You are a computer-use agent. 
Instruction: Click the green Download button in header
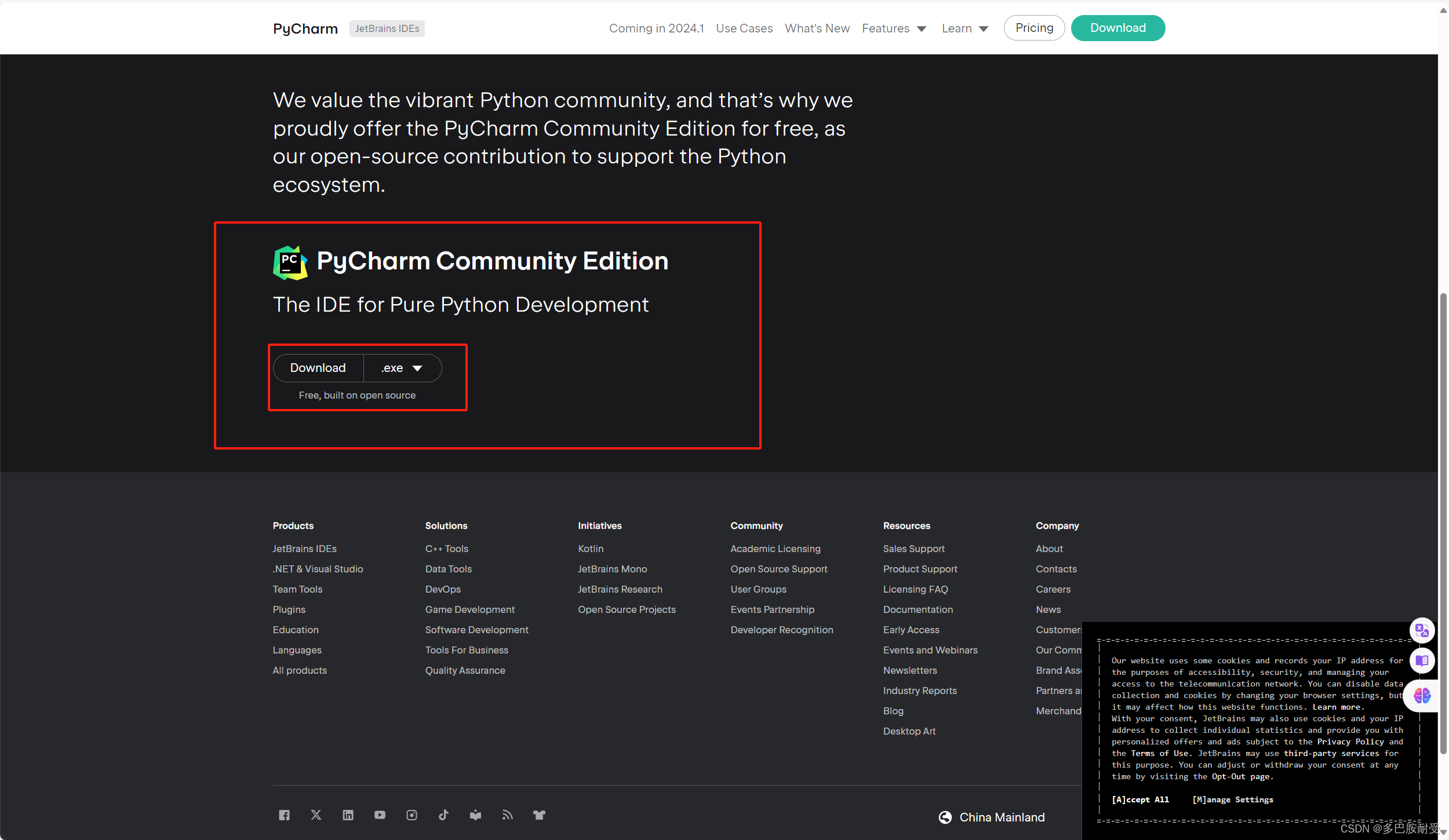(x=1118, y=28)
